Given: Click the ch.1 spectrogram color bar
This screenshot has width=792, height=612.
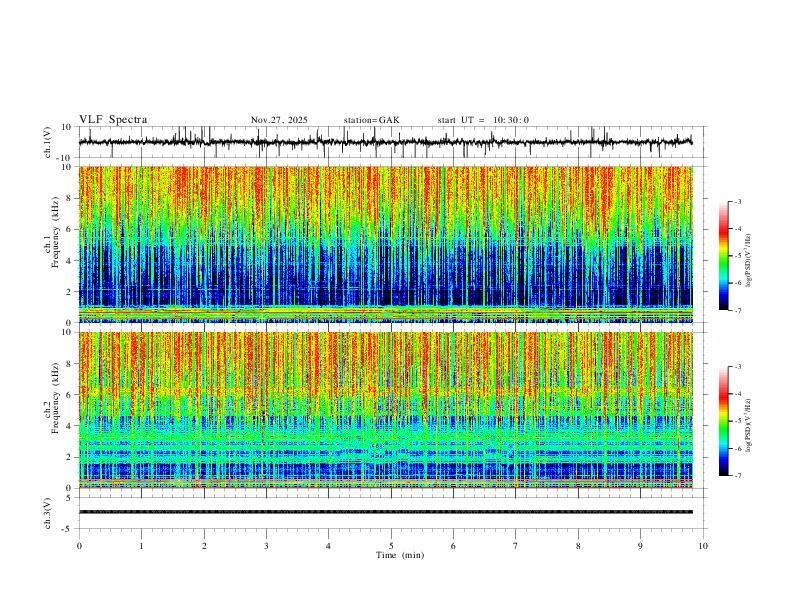Looking at the screenshot, I should [723, 256].
